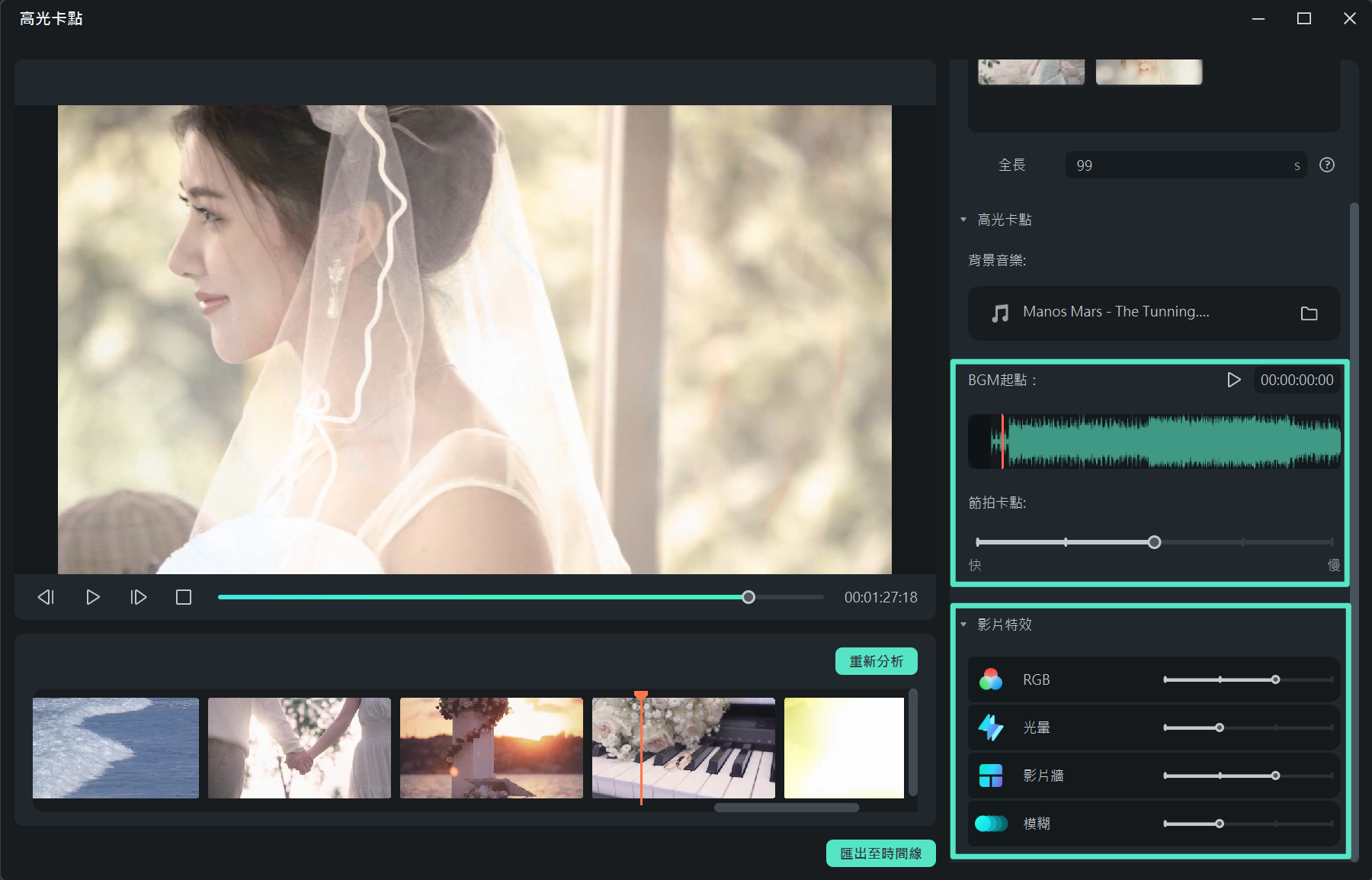Play the video preview

[x=92, y=597]
